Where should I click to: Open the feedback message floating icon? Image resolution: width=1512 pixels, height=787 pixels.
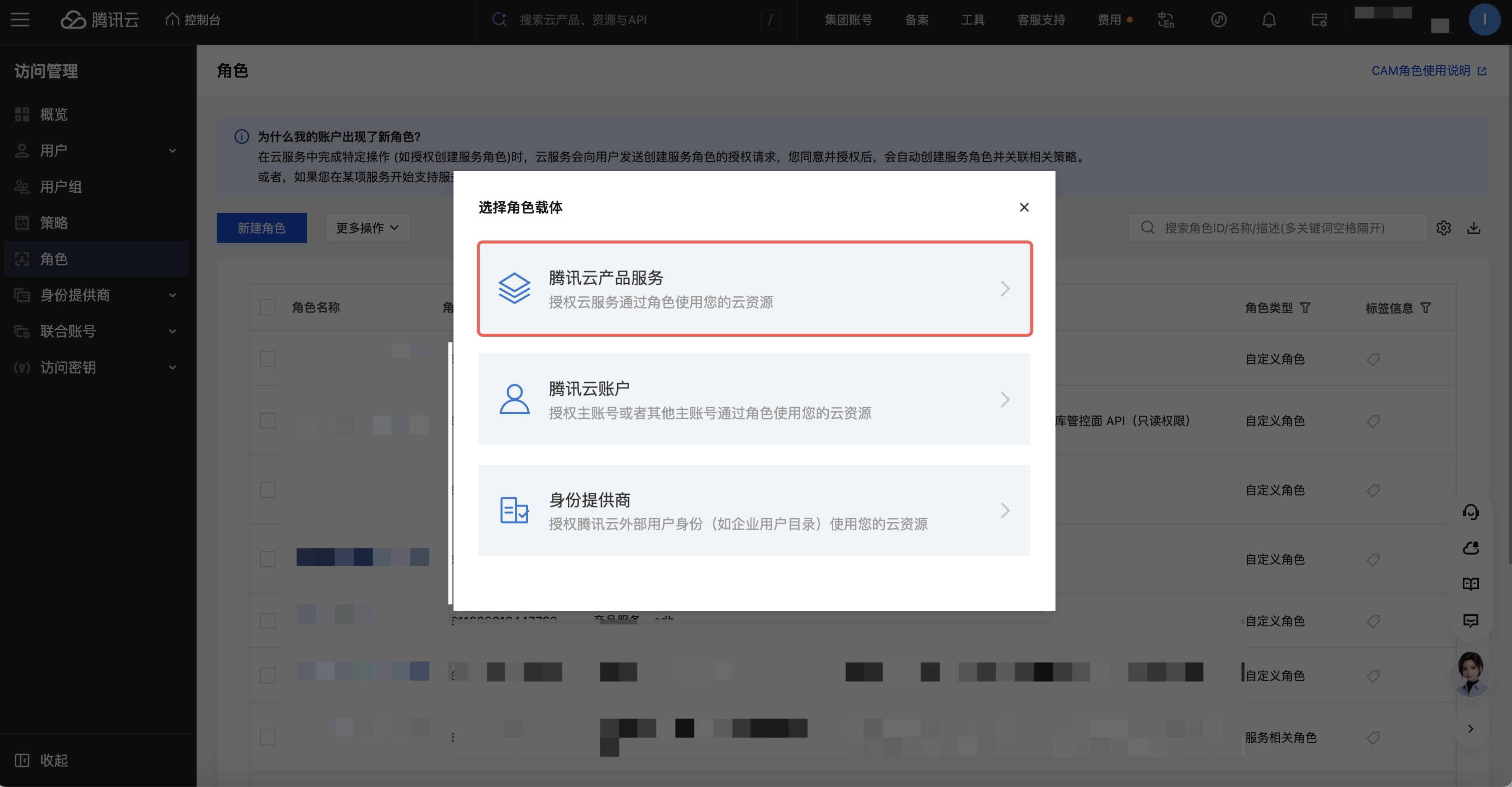tap(1470, 620)
